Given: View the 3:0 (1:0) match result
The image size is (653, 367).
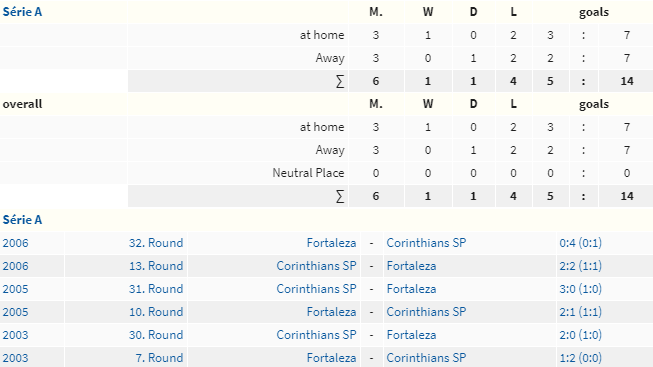Looking at the screenshot, I should coord(581,289).
